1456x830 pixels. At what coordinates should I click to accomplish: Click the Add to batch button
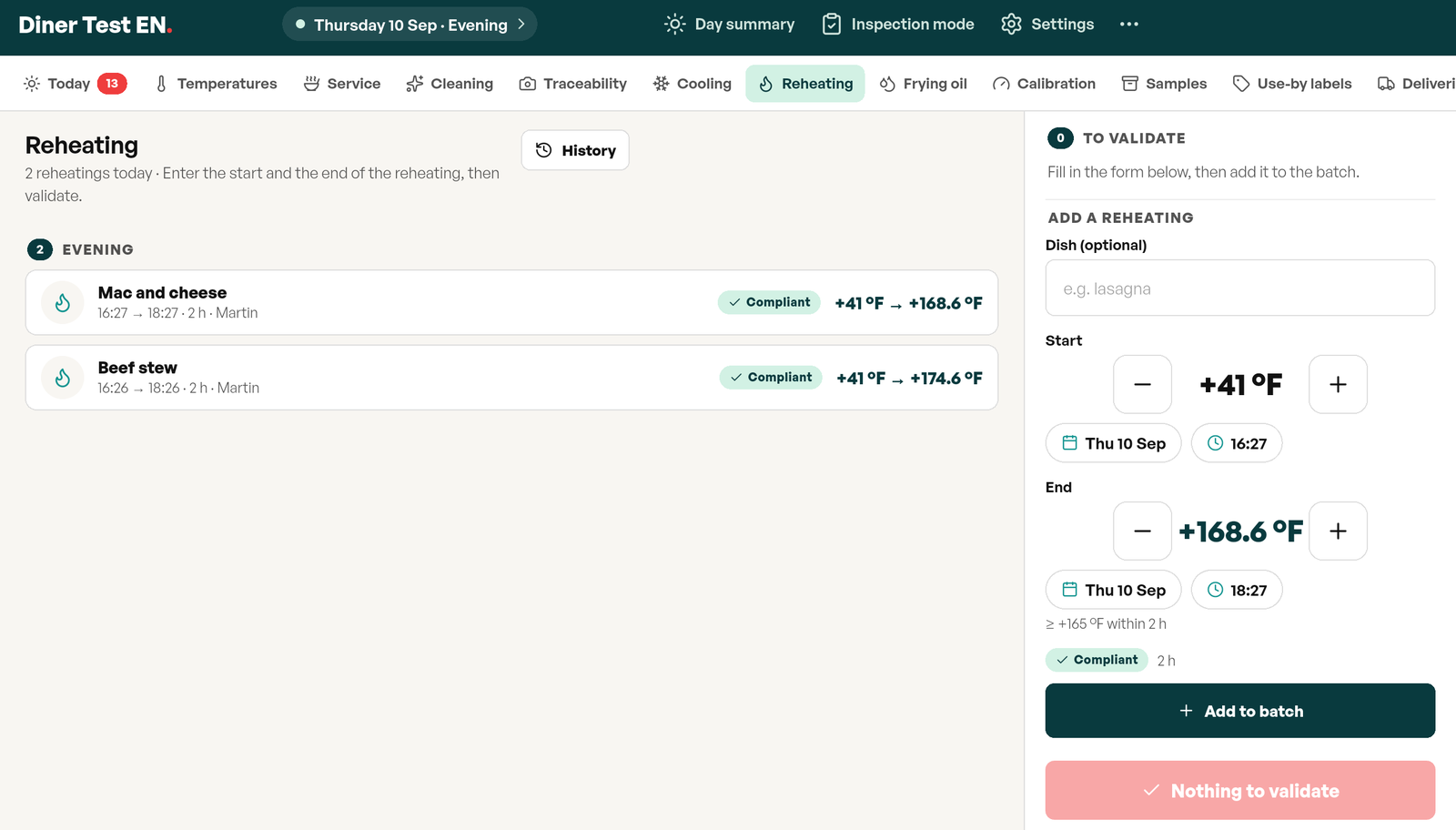[1240, 711]
